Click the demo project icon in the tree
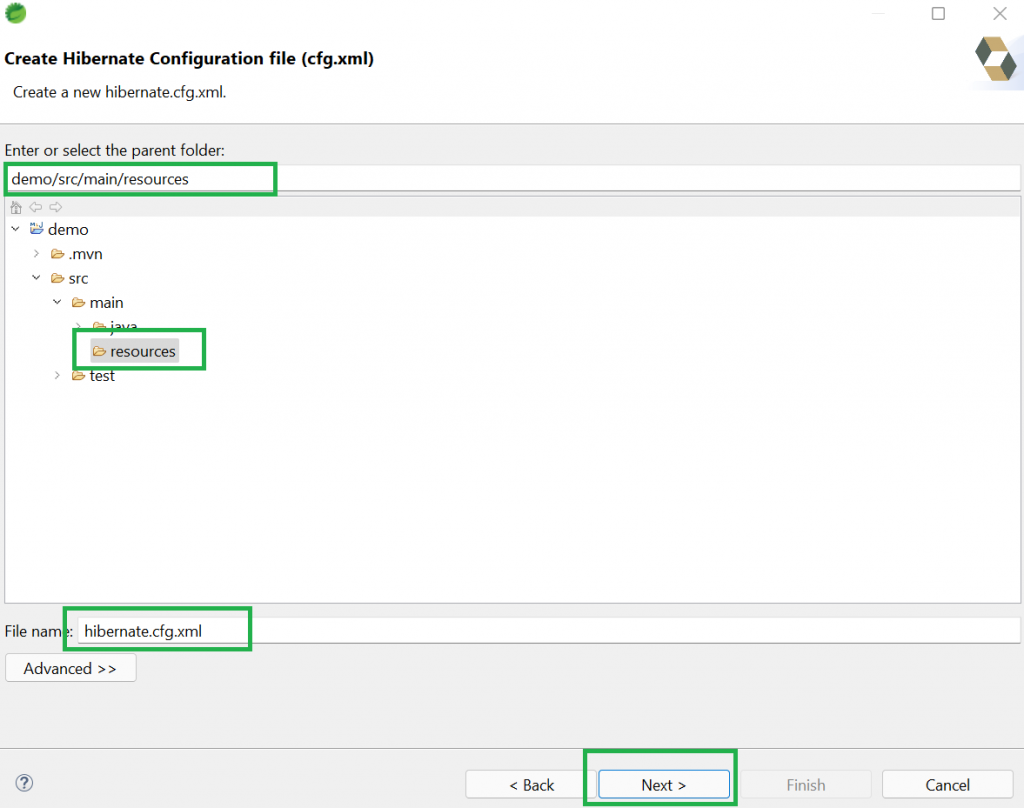 pyautogui.click(x=37, y=229)
